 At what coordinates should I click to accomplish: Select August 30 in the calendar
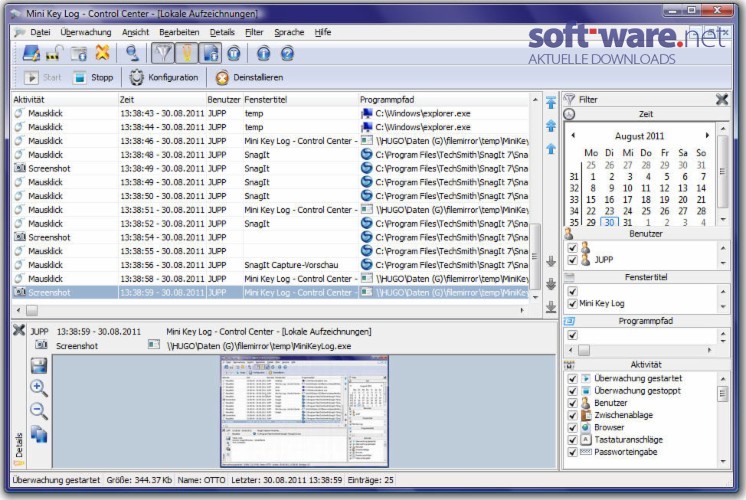(609, 222)
